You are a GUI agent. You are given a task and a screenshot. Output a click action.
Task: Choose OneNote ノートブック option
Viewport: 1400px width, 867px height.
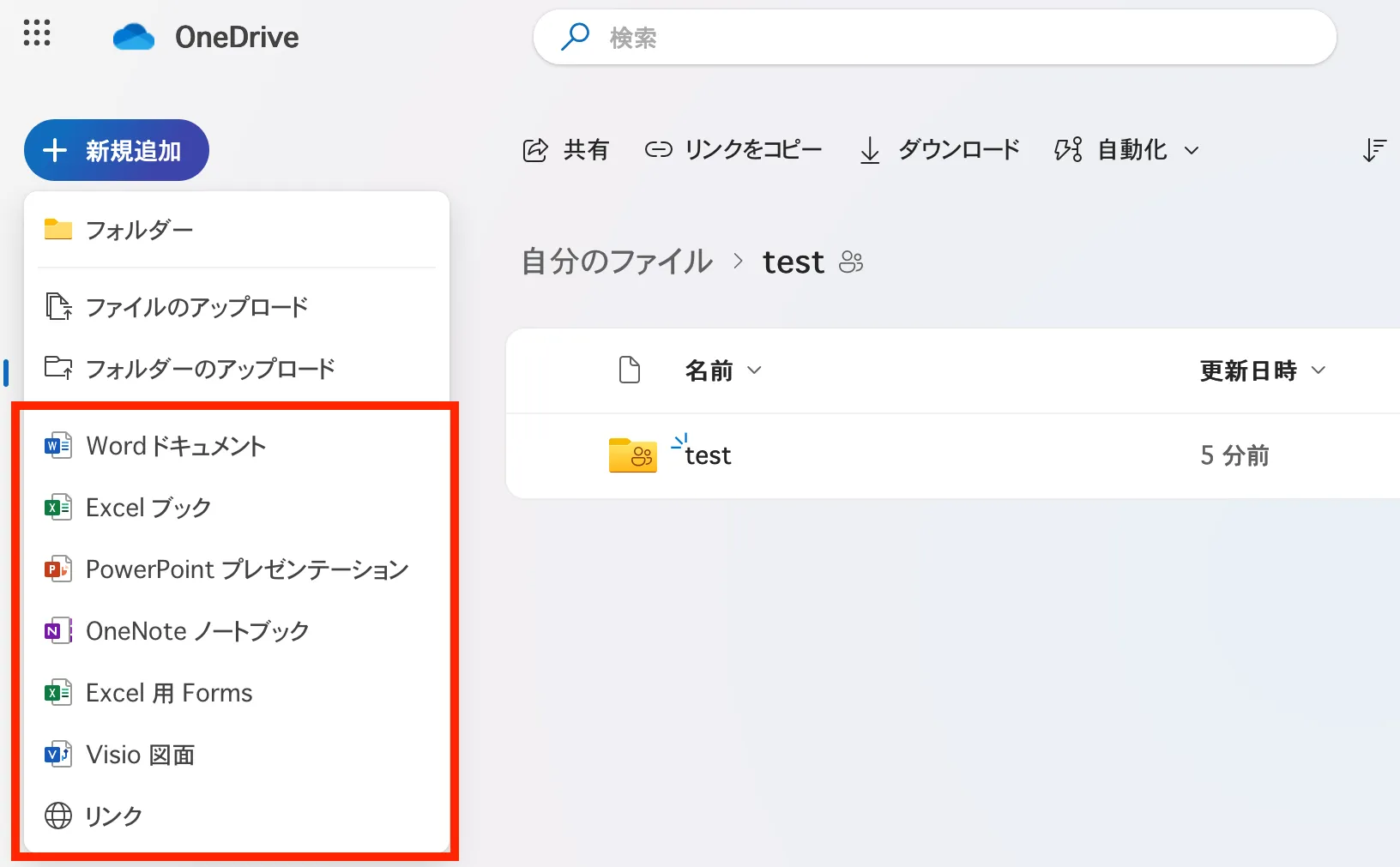coord(197,631)
